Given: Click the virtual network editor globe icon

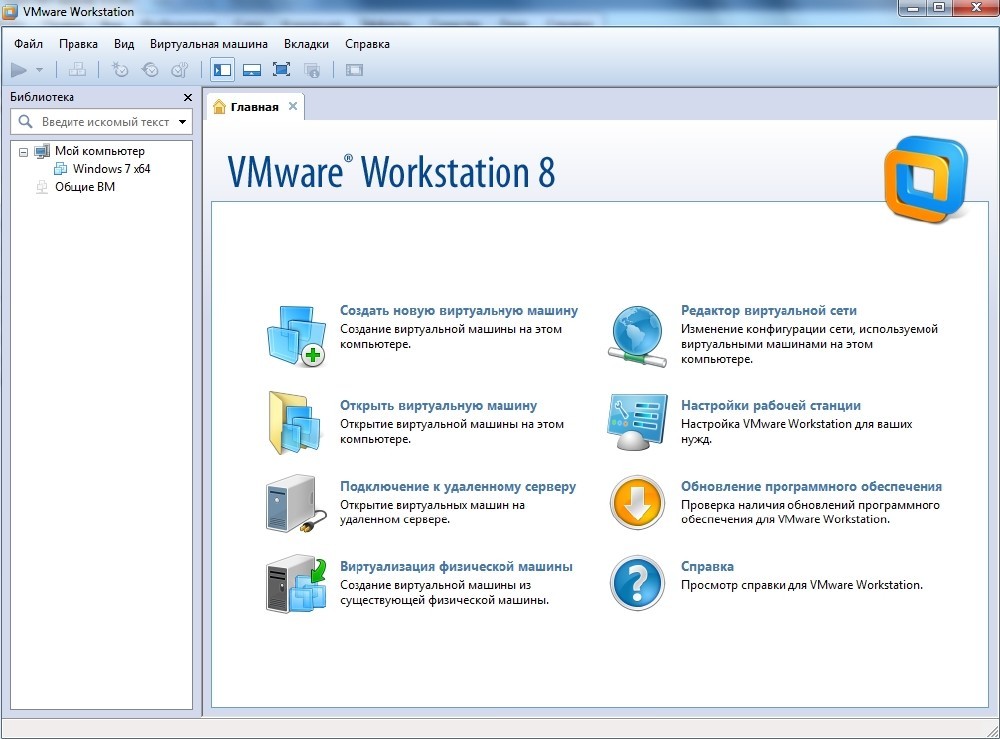Looking at the screenshot, I should pyautogui.click(x=636, y=336).
